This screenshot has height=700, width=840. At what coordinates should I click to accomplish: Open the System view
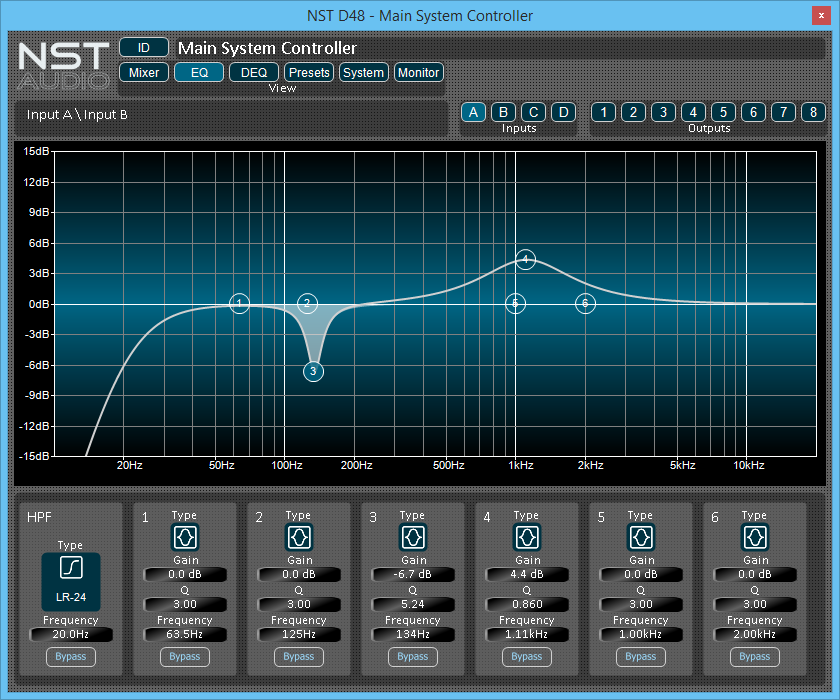tap(364, 72)
